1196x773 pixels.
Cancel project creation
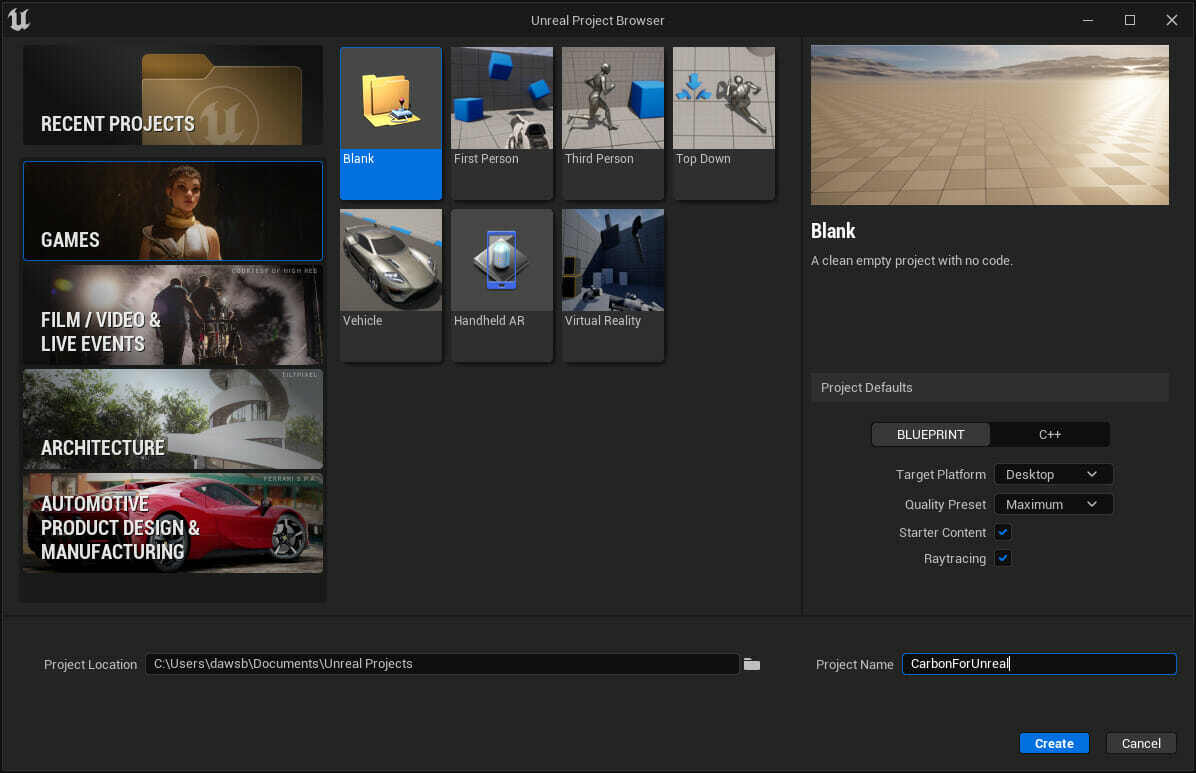pos(1141,743)
